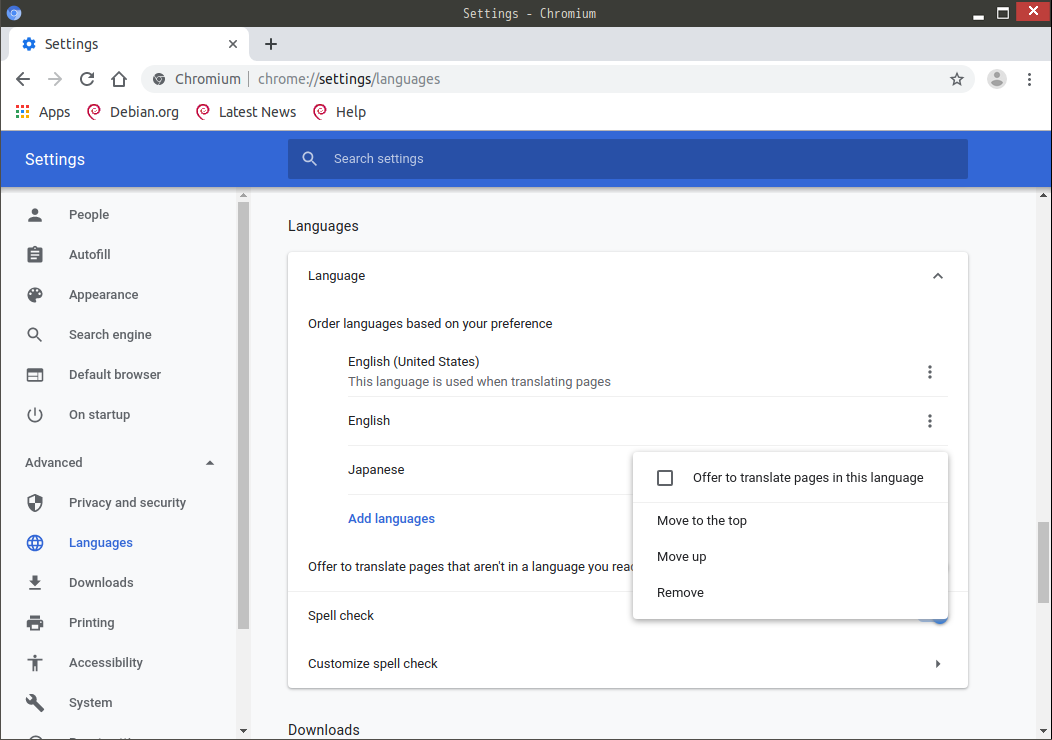Click the forward navigation arrow

click(x=55, y=79)
